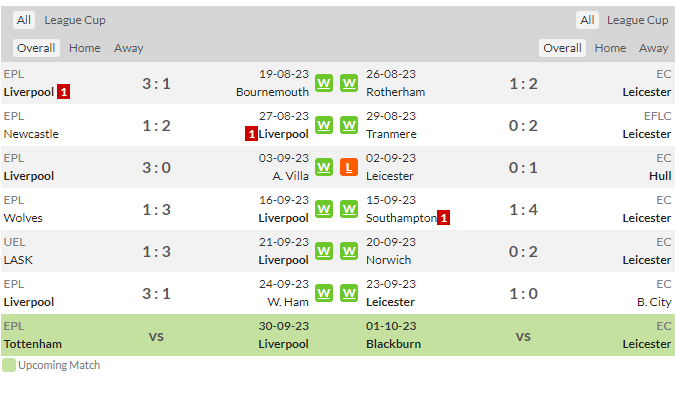Click the red card badge beside Southampton
This screenshot has height=395, width=675.
click(x=443, y=218)
